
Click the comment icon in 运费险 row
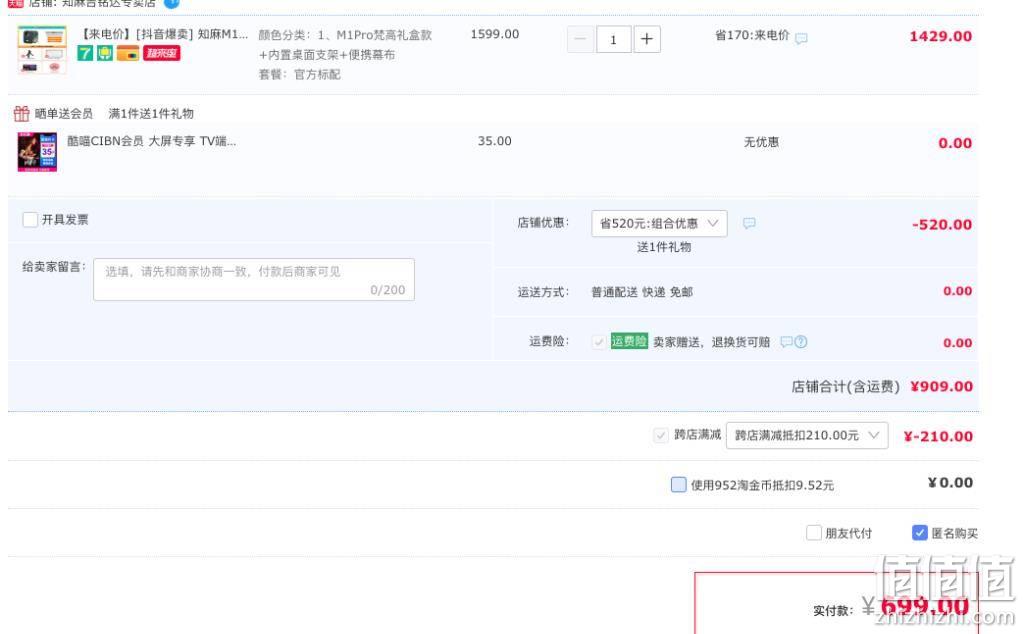pos(787,341)
